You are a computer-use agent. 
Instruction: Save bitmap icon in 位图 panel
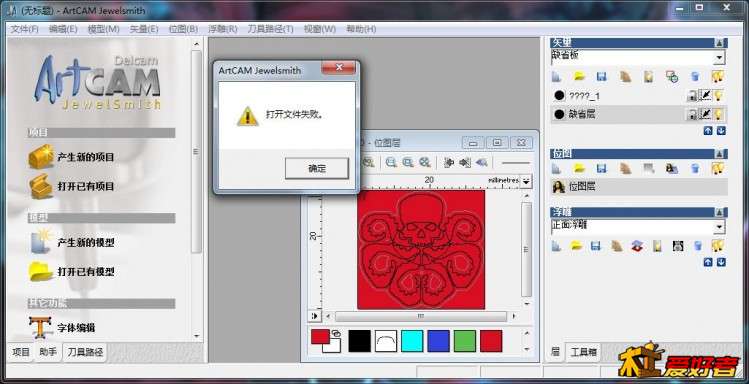pyautogui.click(x=601, y=168)
